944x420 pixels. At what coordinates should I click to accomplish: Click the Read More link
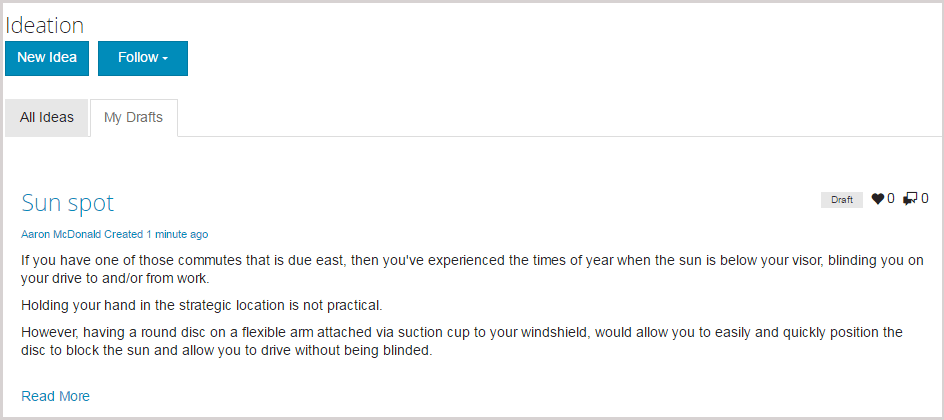point(56,396)
